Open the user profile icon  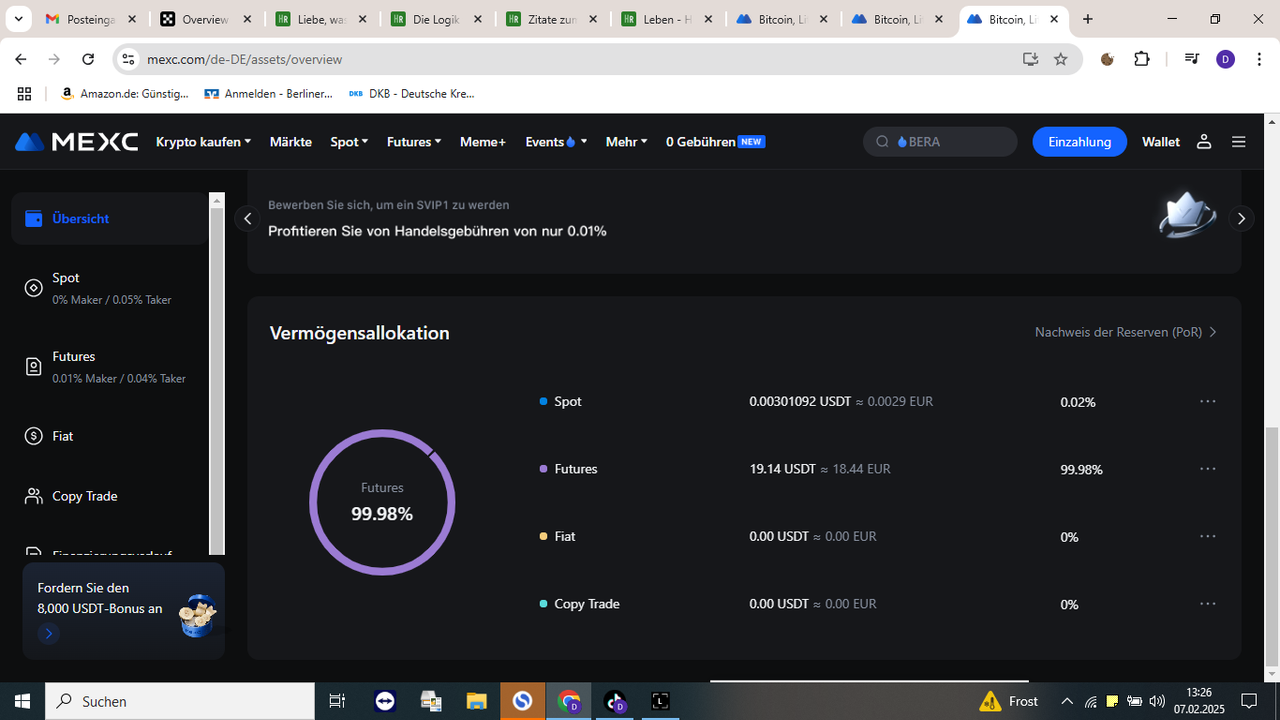click(1204, 142)
